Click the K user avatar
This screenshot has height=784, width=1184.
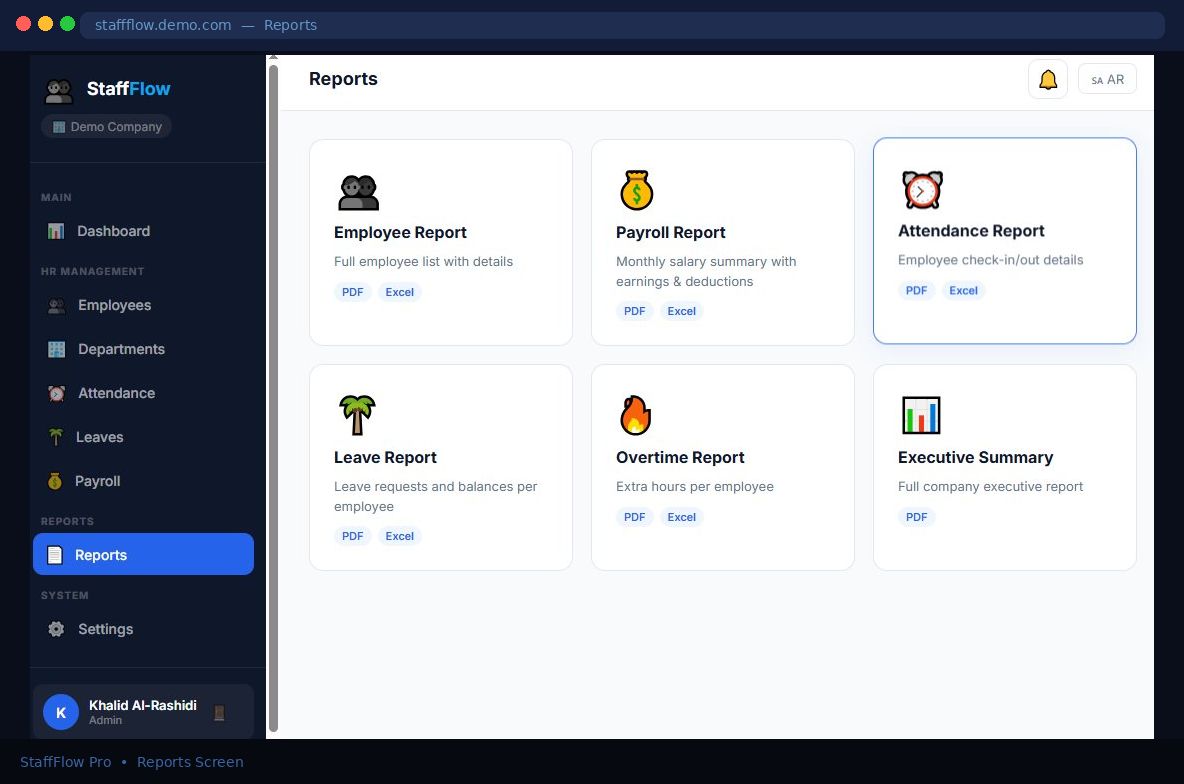(61, 712)
